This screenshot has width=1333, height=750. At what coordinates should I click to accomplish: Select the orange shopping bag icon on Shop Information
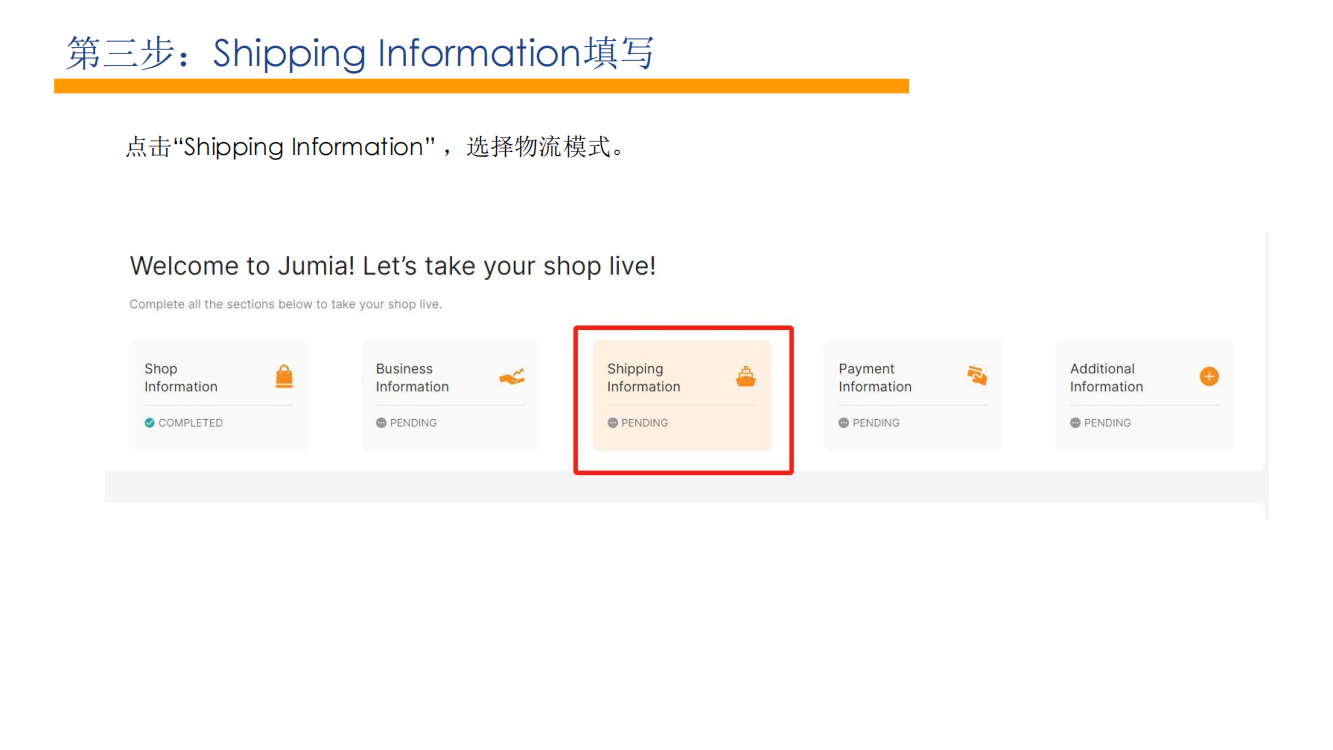[x=284, y=376]
